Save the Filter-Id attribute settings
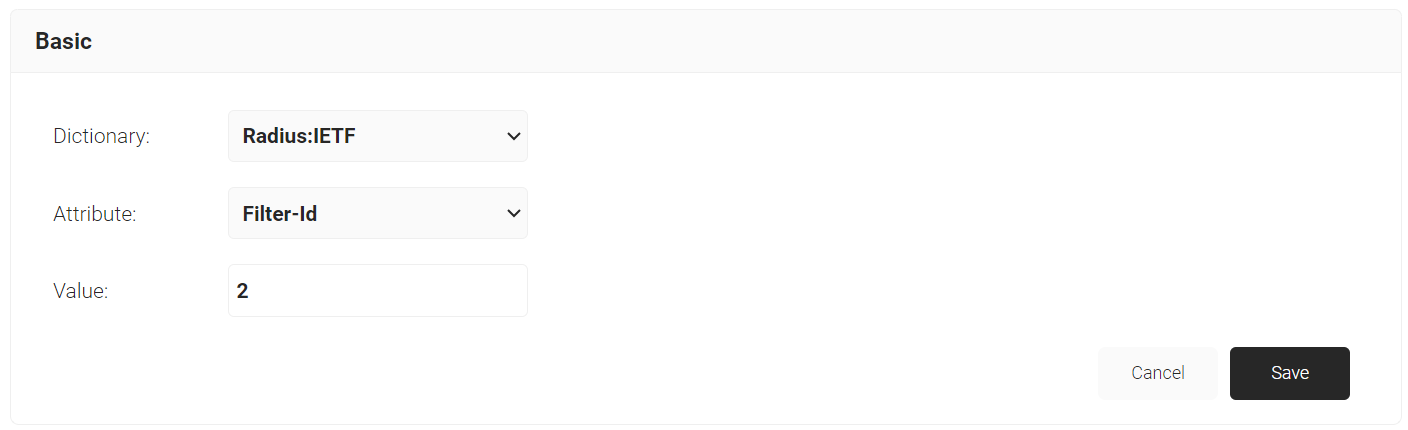Image resolution: width=1408 pixels, height=430 pixels. [x=1289, y=373]
